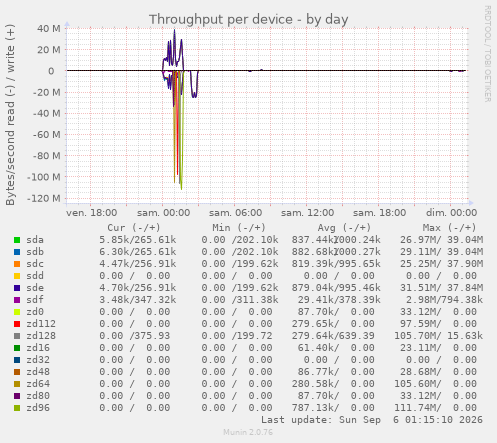Select the zd0 device label
The height and width of the screenshot is (443, 497).
pos(35,312)
